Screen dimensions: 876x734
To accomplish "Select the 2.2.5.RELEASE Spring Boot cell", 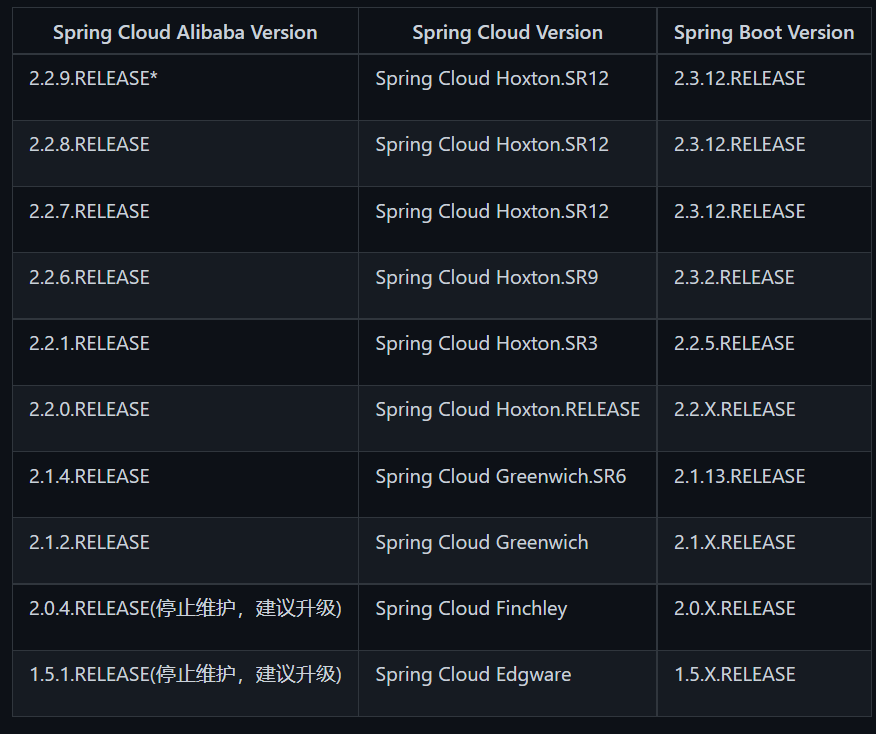I will 764,352.
